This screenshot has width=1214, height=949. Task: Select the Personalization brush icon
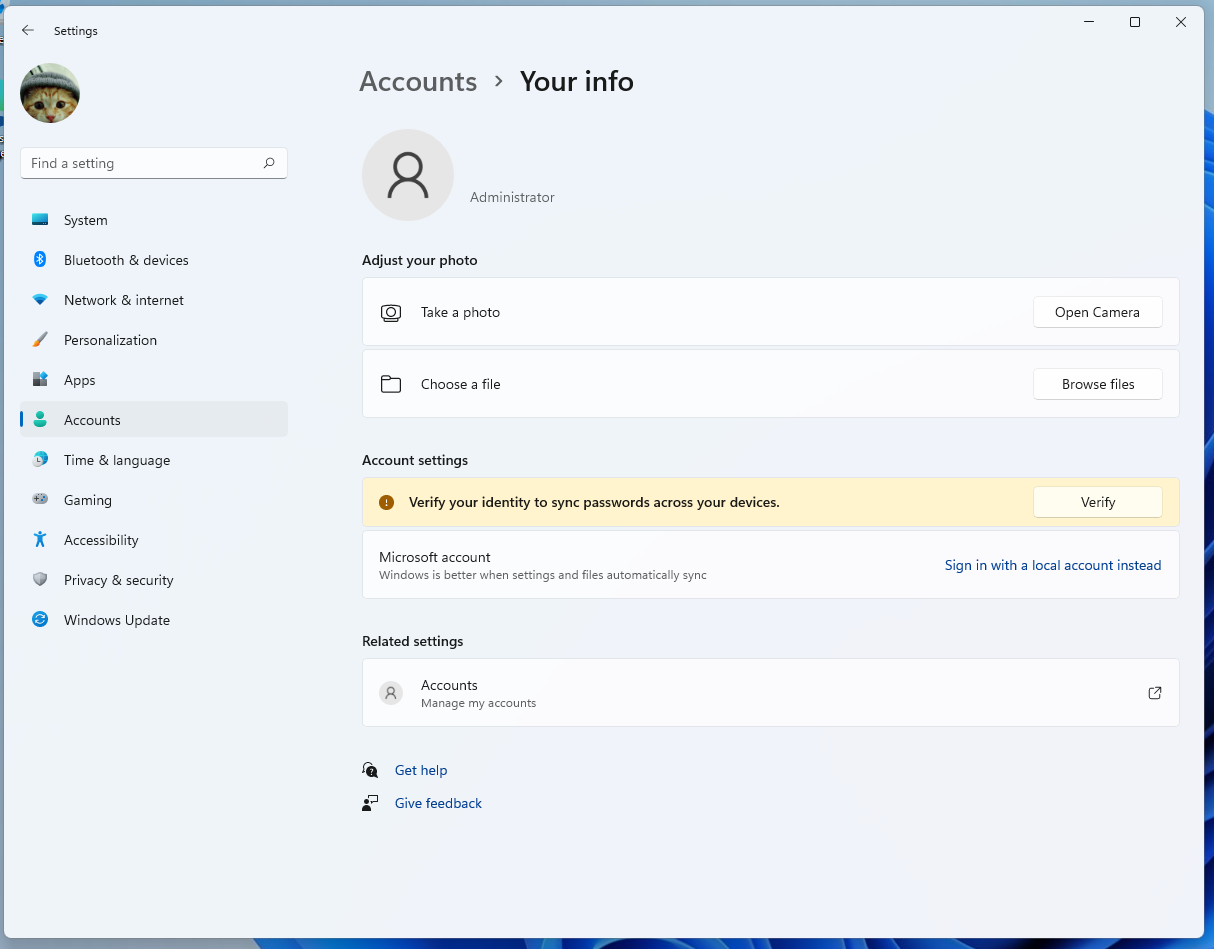(40, 339)
